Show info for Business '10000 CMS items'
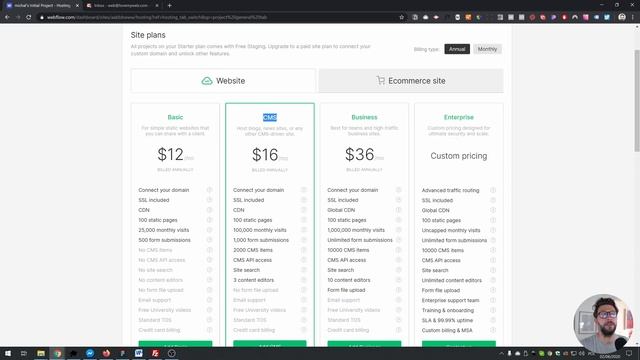This screenshot has height=360, width=640. pos(398,250)
